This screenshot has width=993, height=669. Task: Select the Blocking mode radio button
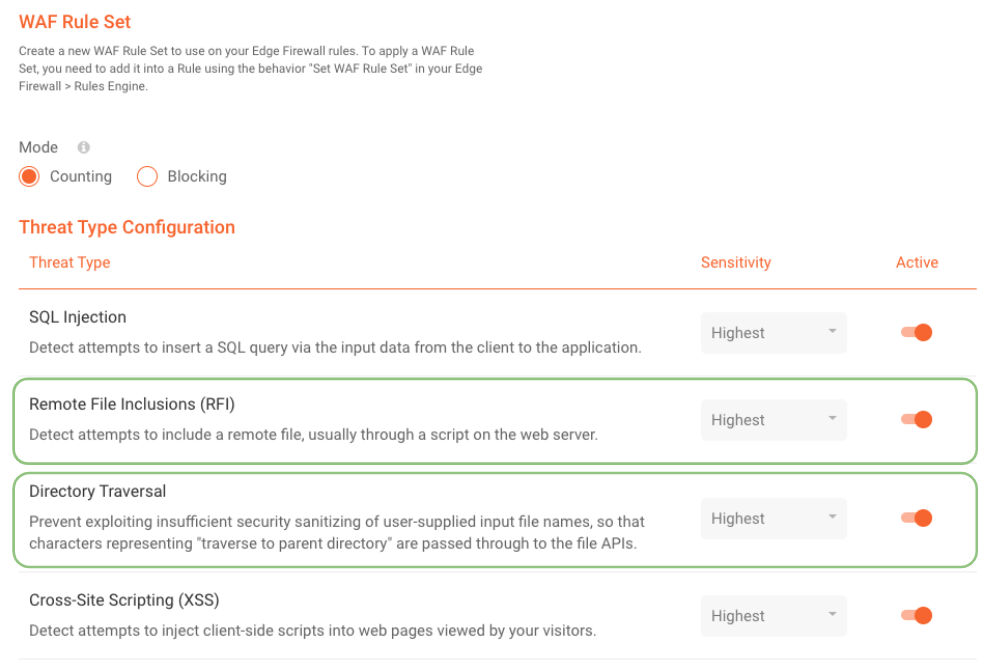147,176
